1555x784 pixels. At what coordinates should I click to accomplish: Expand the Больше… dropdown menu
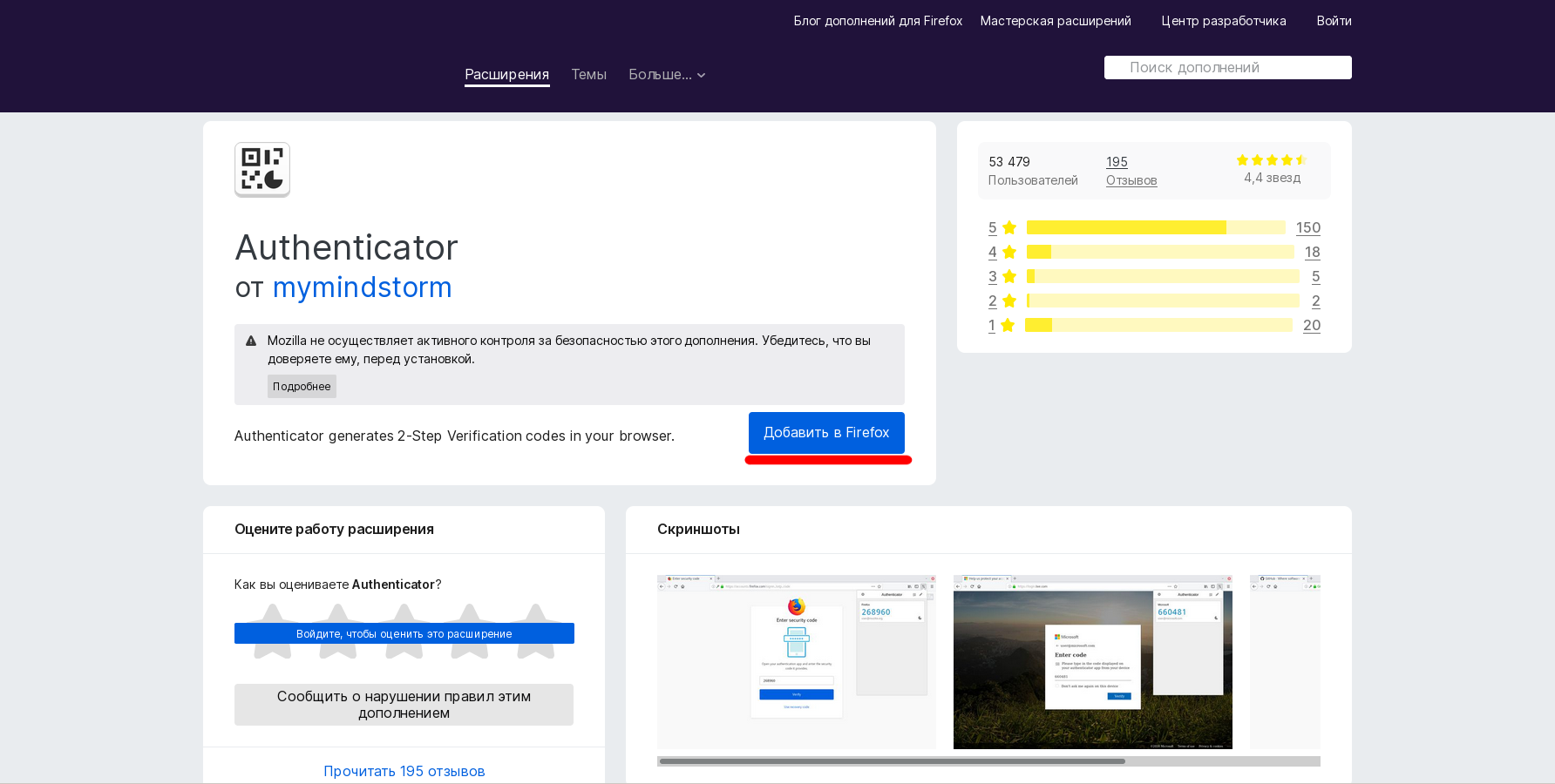tap(667, 75)
